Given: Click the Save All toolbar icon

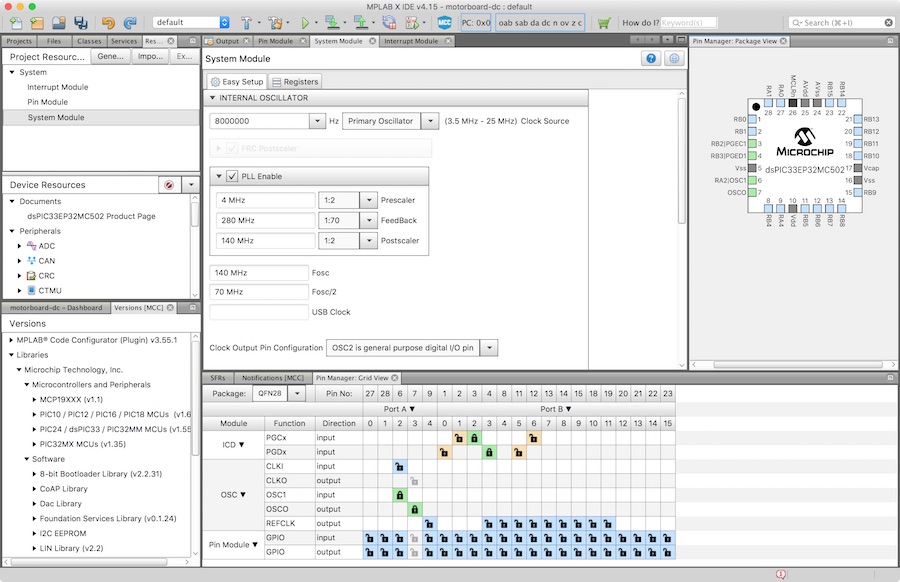Looking at the screenshot, I should pos(80,23).
